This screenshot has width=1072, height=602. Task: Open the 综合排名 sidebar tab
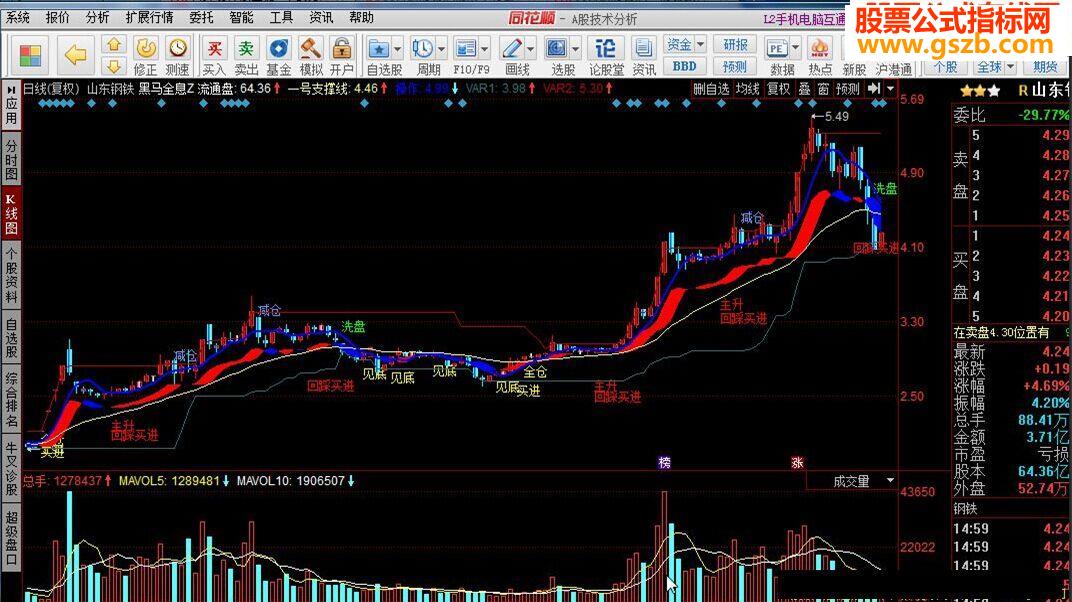11,398
